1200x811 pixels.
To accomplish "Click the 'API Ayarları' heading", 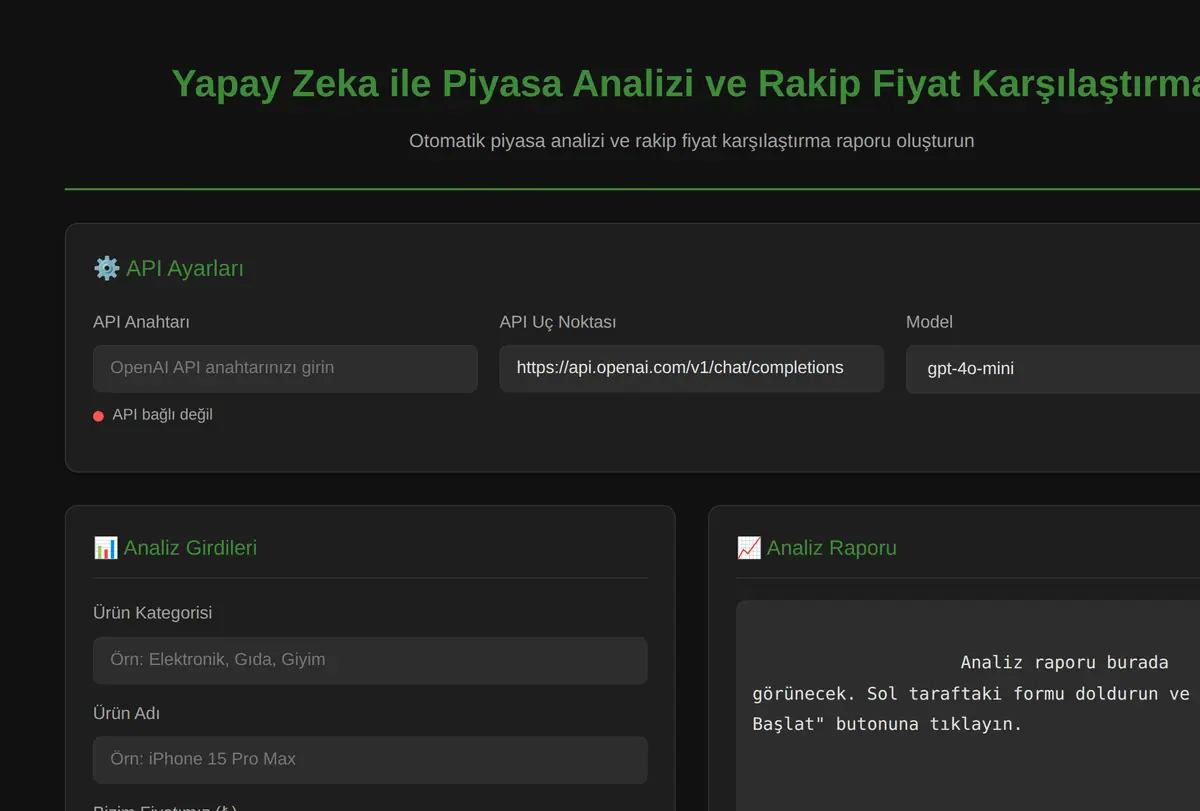I will 185,268.
